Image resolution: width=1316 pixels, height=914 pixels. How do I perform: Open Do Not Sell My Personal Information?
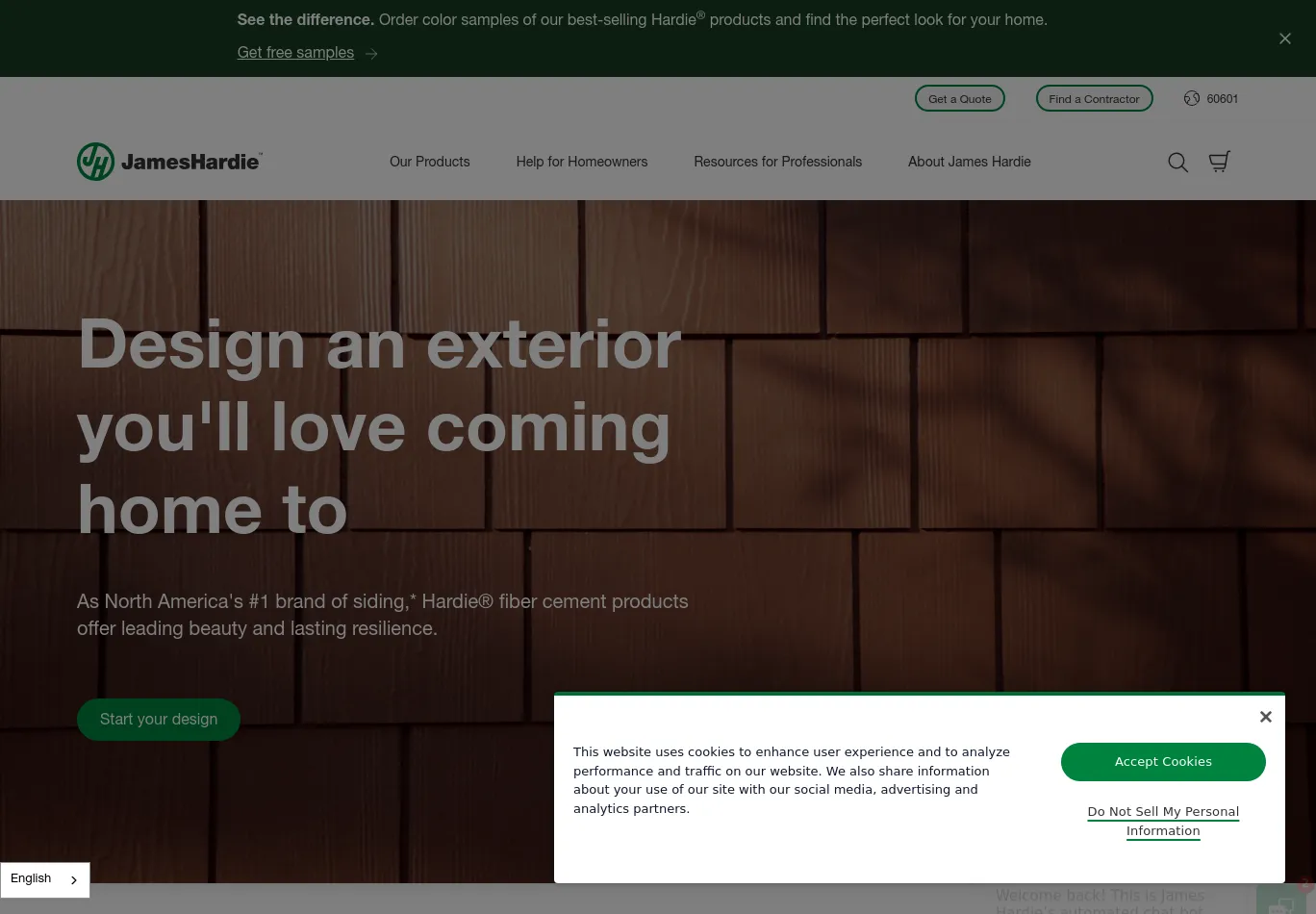(1163, 822)
